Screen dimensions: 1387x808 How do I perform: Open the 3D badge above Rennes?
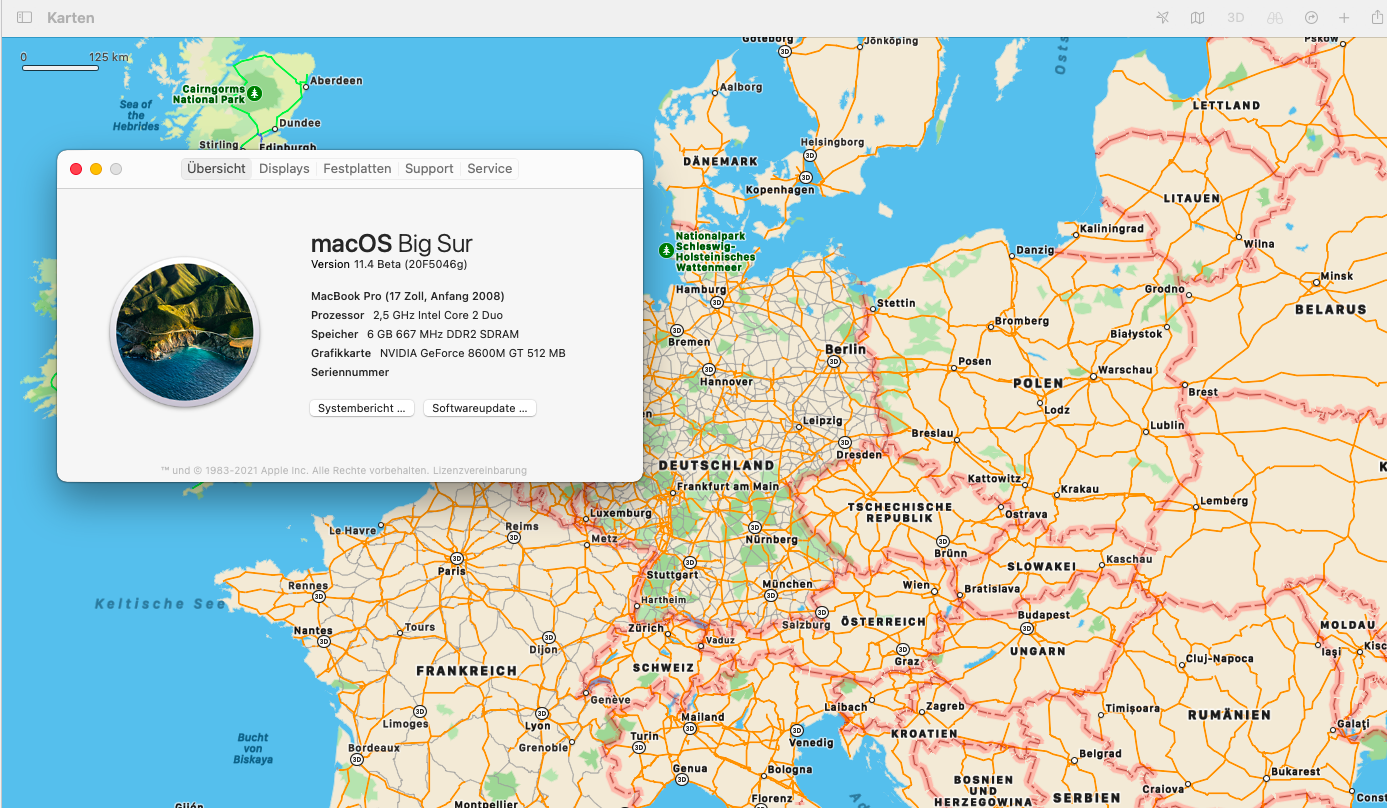point(319,596)
